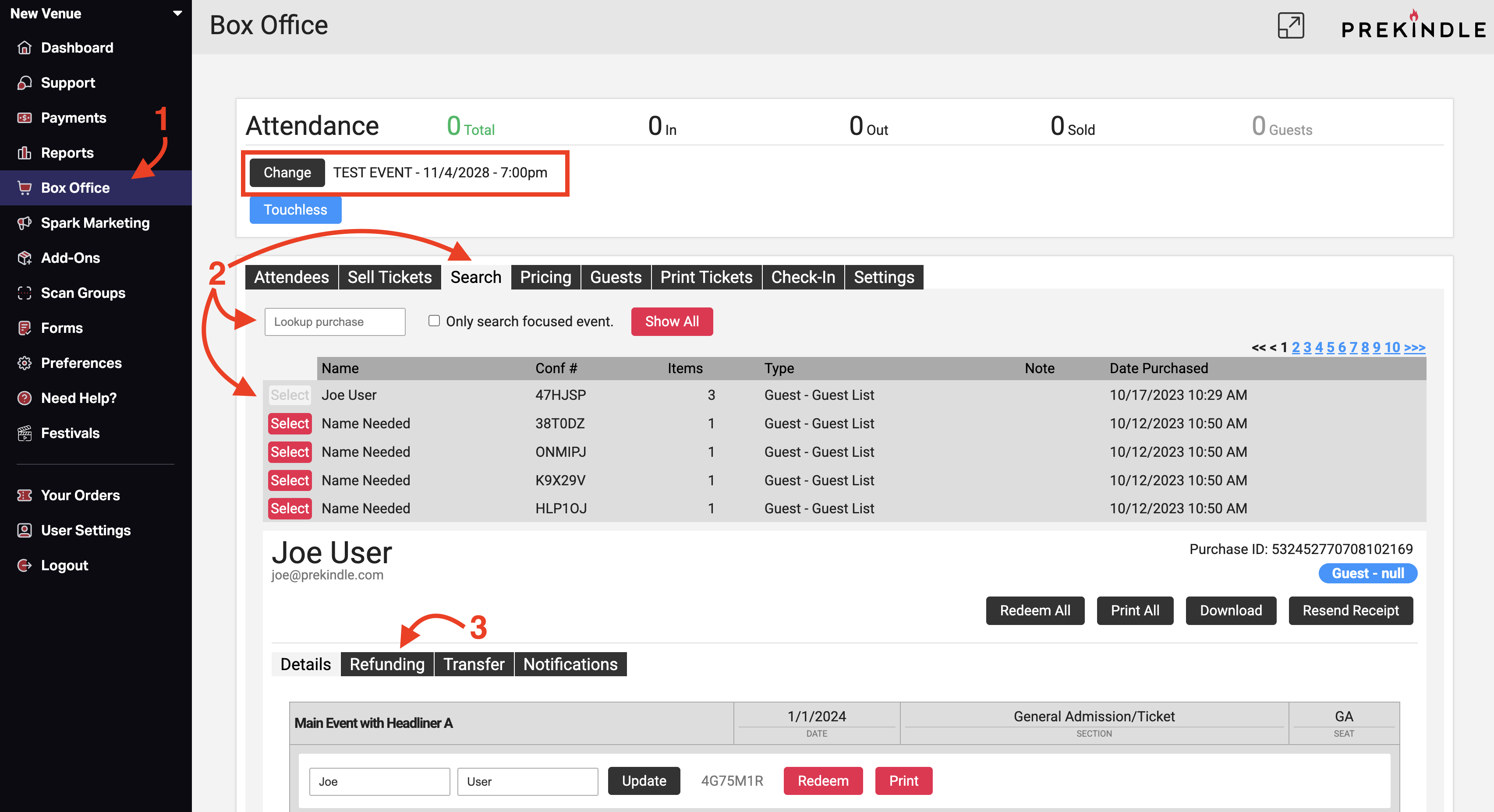The width and height of the screenshot is (1494, 812).
Task: Select the Spark Marketing megaphone icon
Action: coord(25,223)
